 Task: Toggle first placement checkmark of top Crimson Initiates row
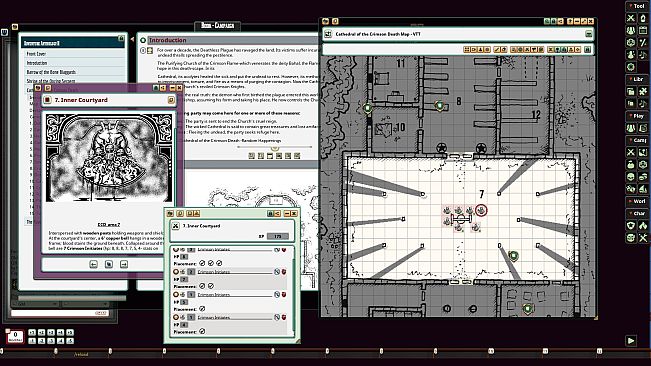(202, 264)
